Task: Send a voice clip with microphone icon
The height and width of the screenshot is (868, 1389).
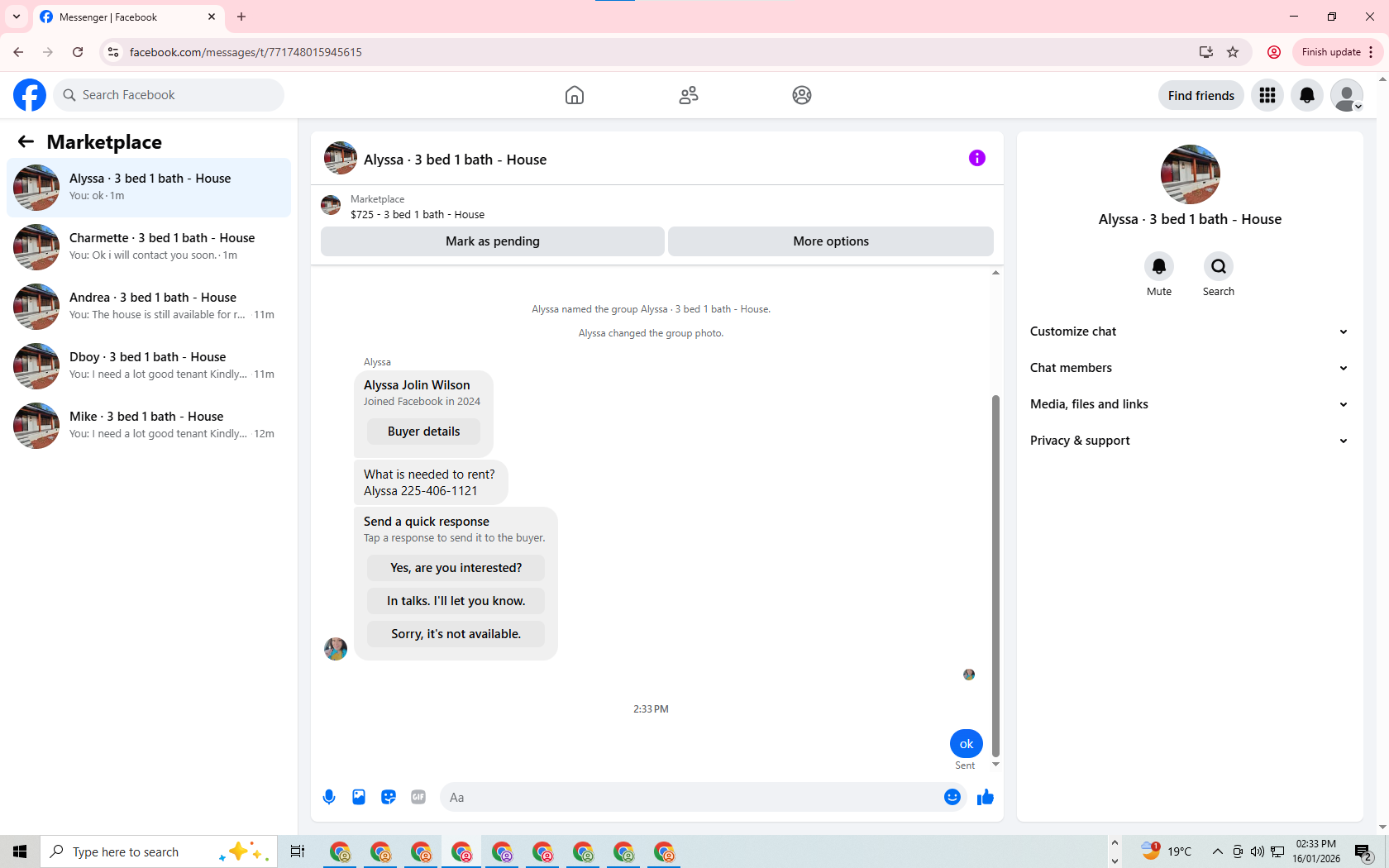Action: 329,797
